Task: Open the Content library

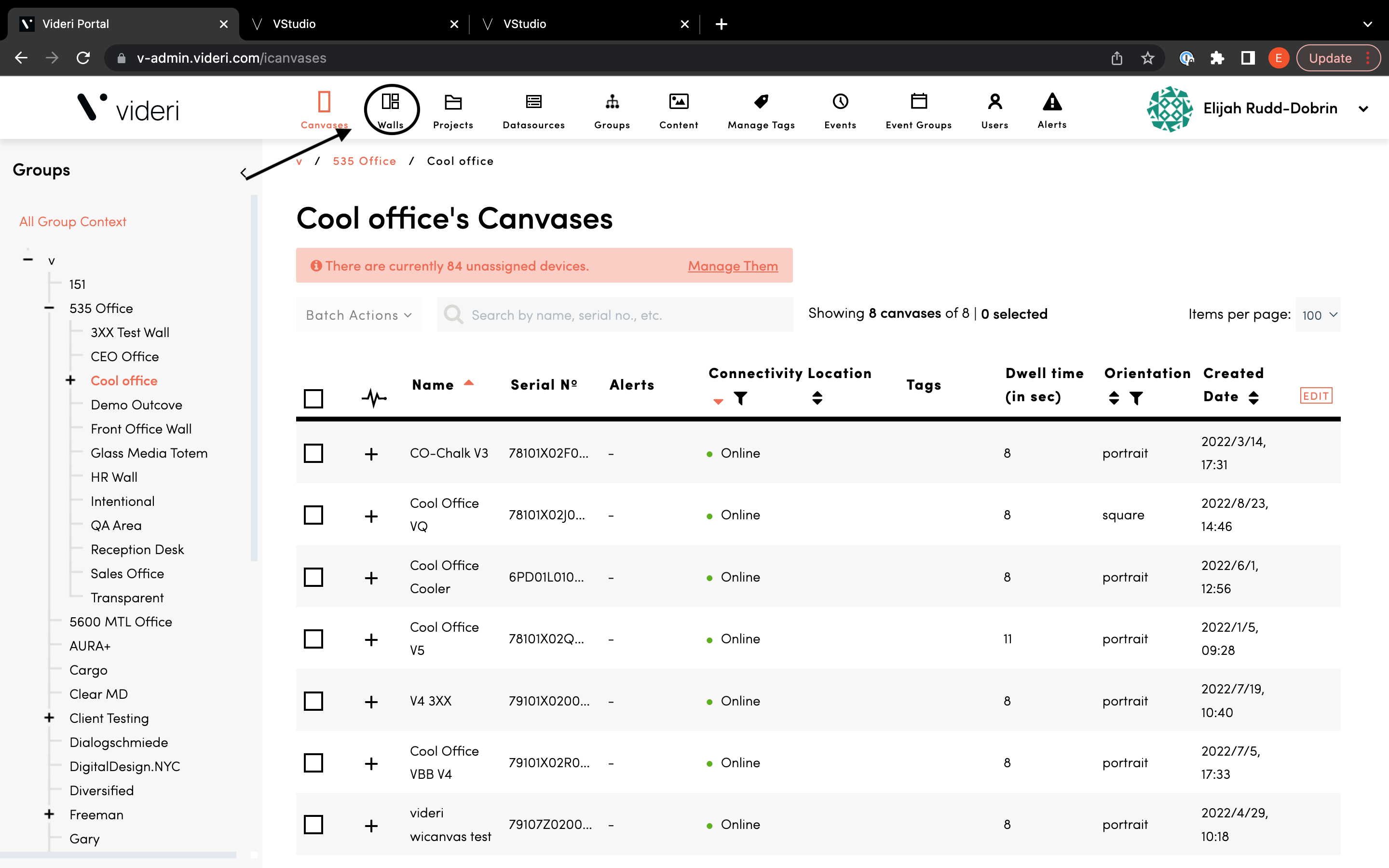Action: [679, 111]
